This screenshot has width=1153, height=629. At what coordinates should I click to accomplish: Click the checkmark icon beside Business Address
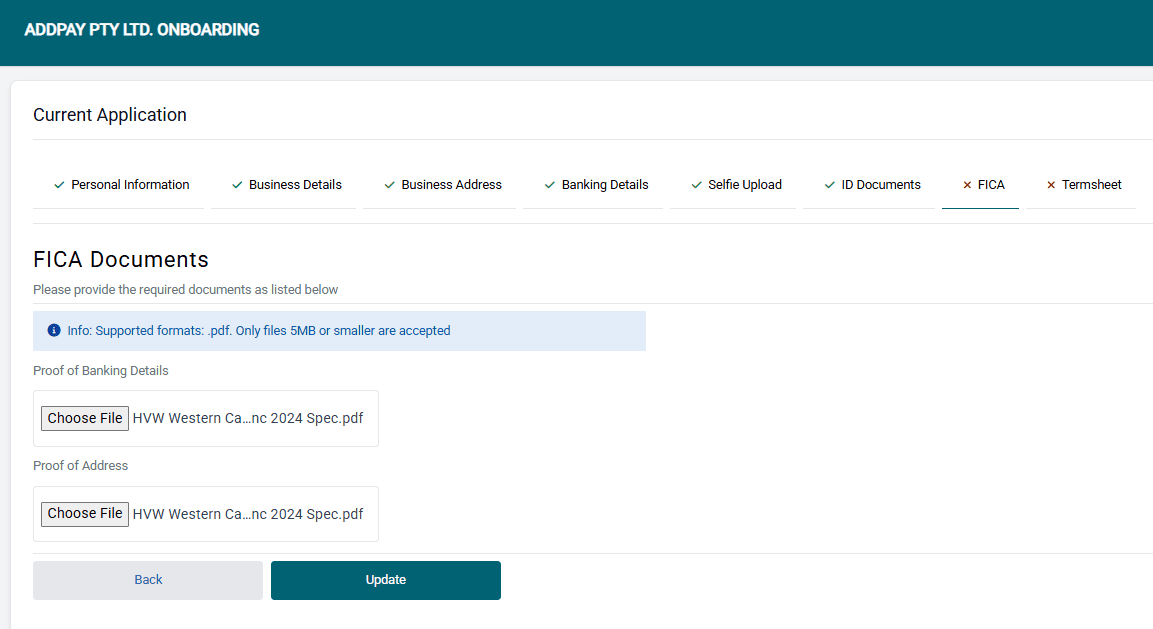pos(390,185)
